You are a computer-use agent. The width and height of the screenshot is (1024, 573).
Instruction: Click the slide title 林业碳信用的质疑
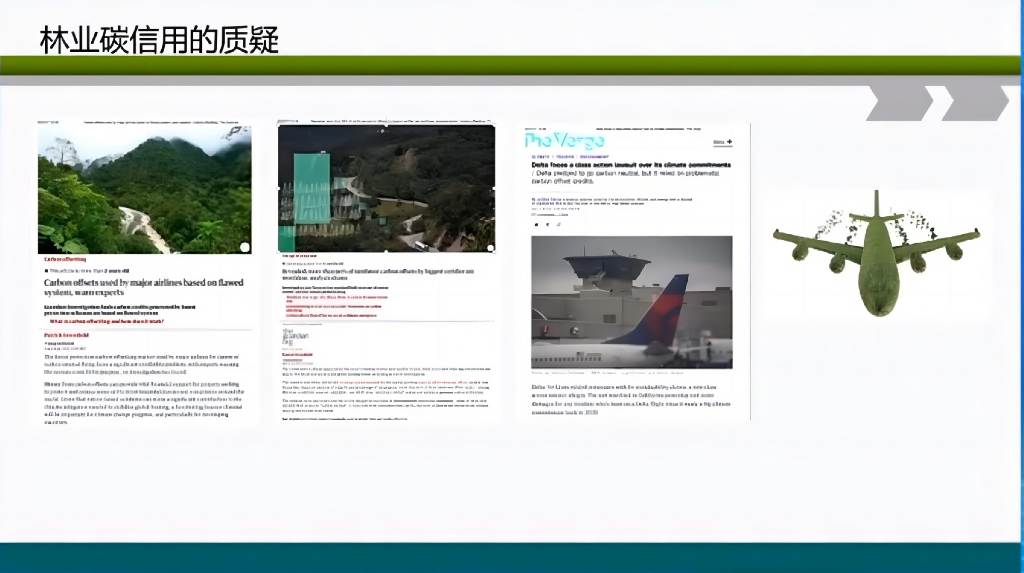click(x=159, y=40)
